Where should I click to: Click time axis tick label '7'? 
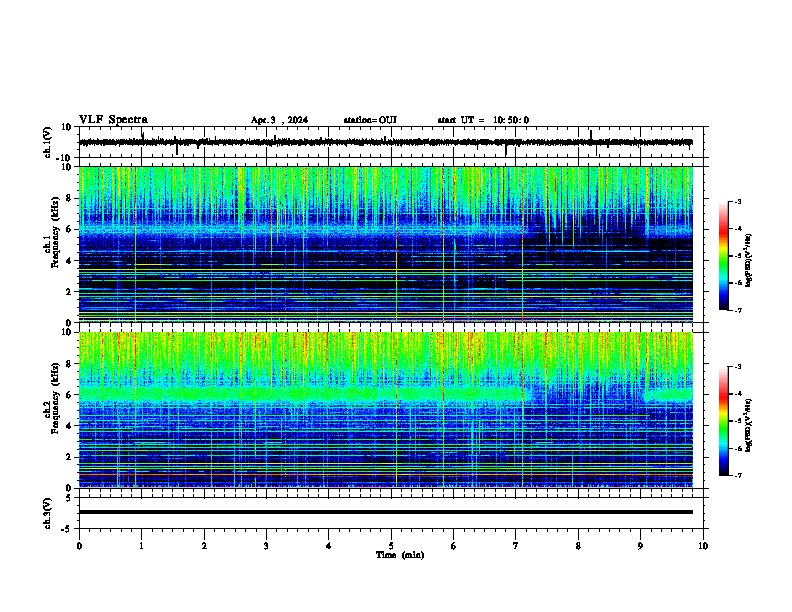pos(516,546)
